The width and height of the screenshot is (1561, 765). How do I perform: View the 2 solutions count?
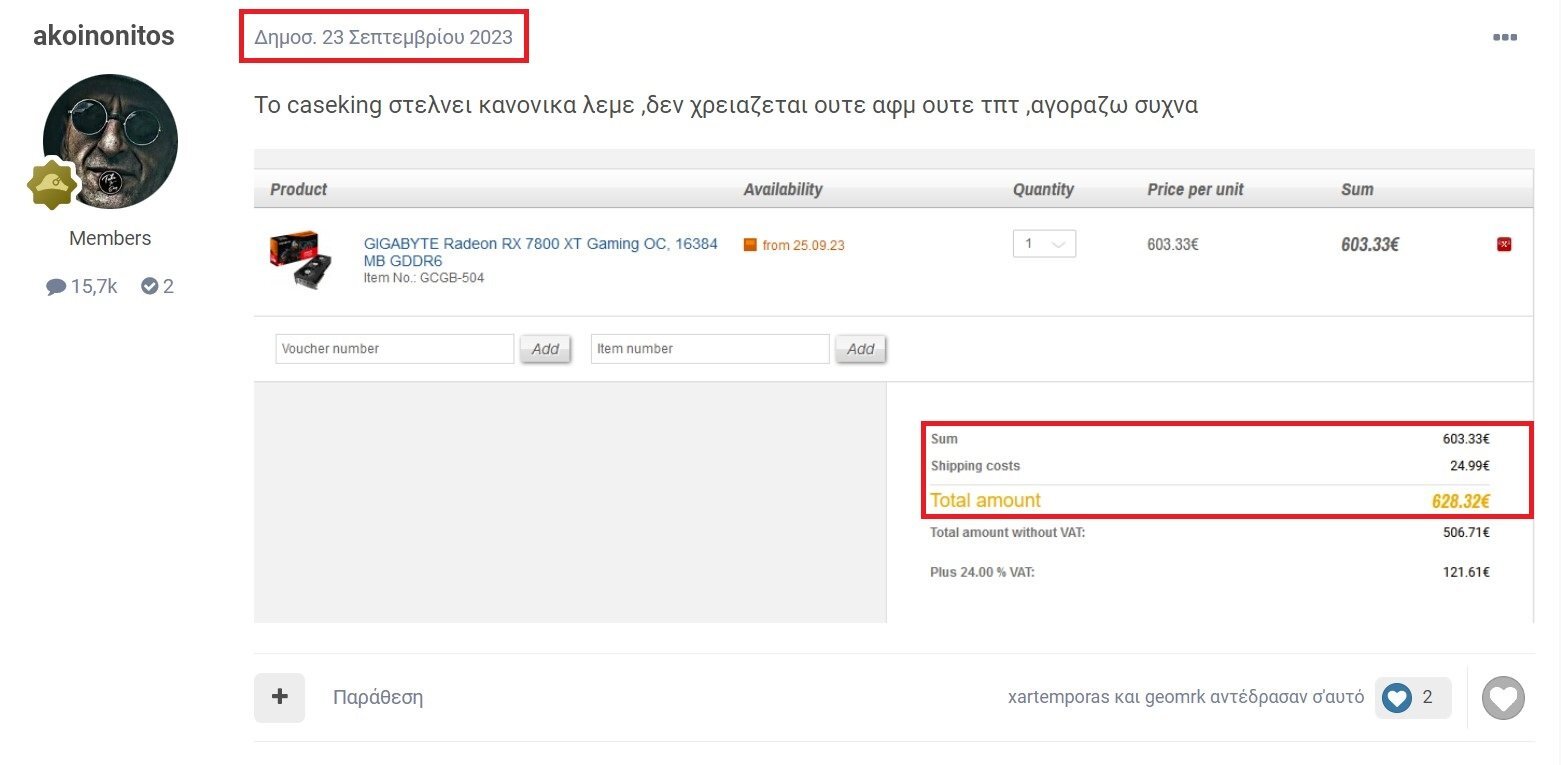click(158, 287)
